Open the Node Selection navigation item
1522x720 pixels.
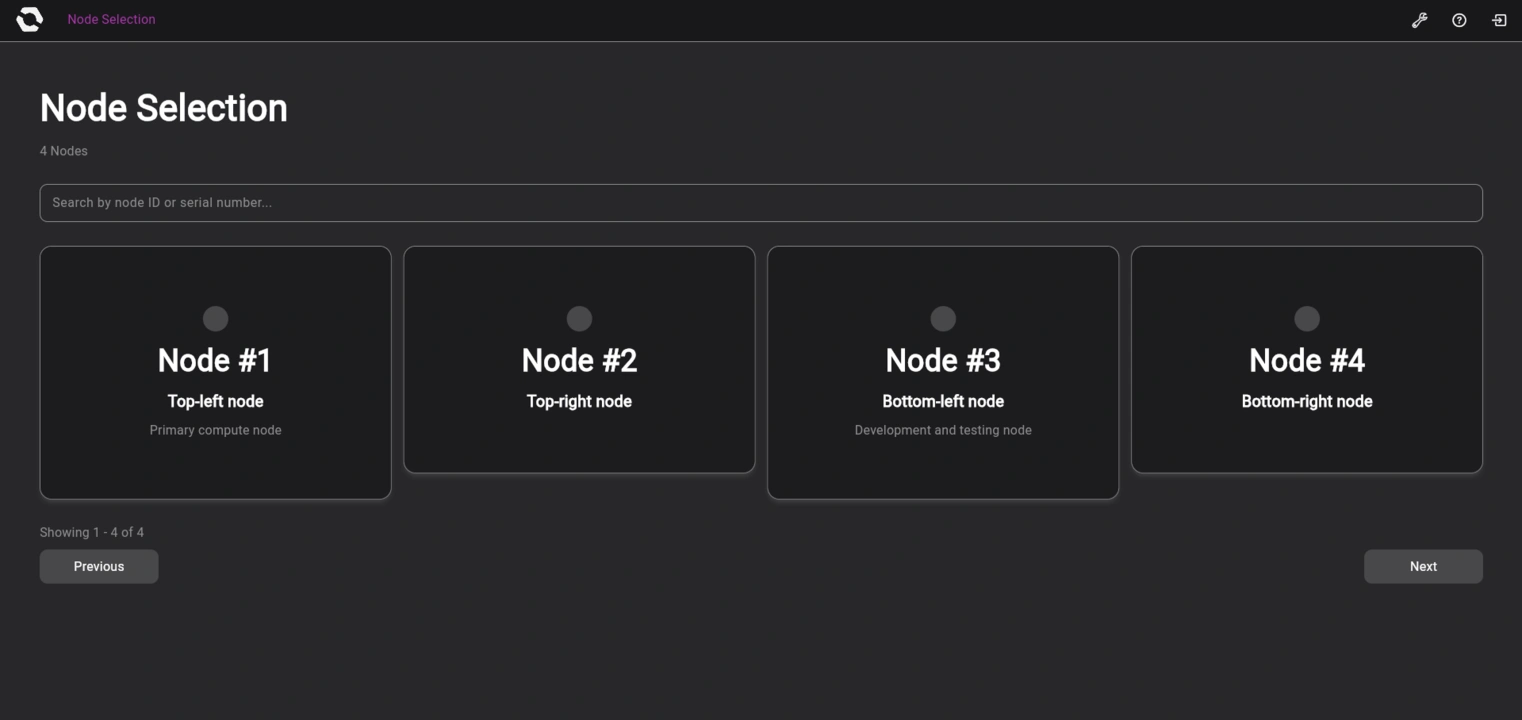tap(111, 19)
